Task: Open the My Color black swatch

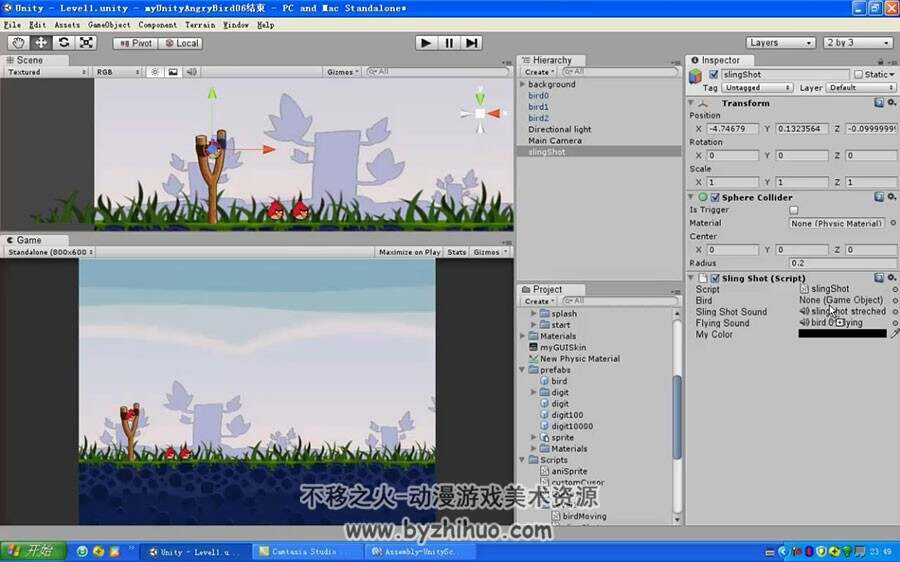Action: click(x=843, y=334)
